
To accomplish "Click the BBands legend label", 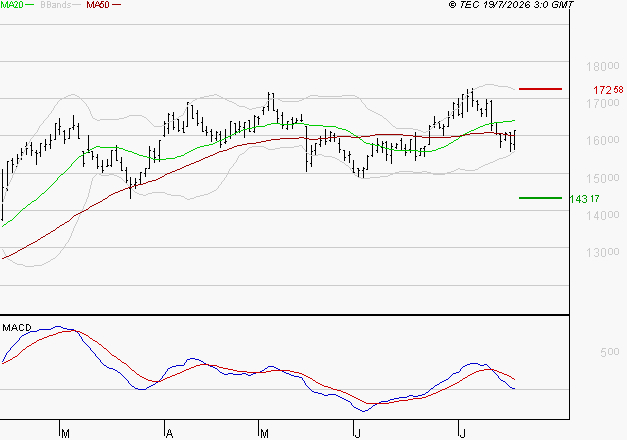I will [56, 5].
